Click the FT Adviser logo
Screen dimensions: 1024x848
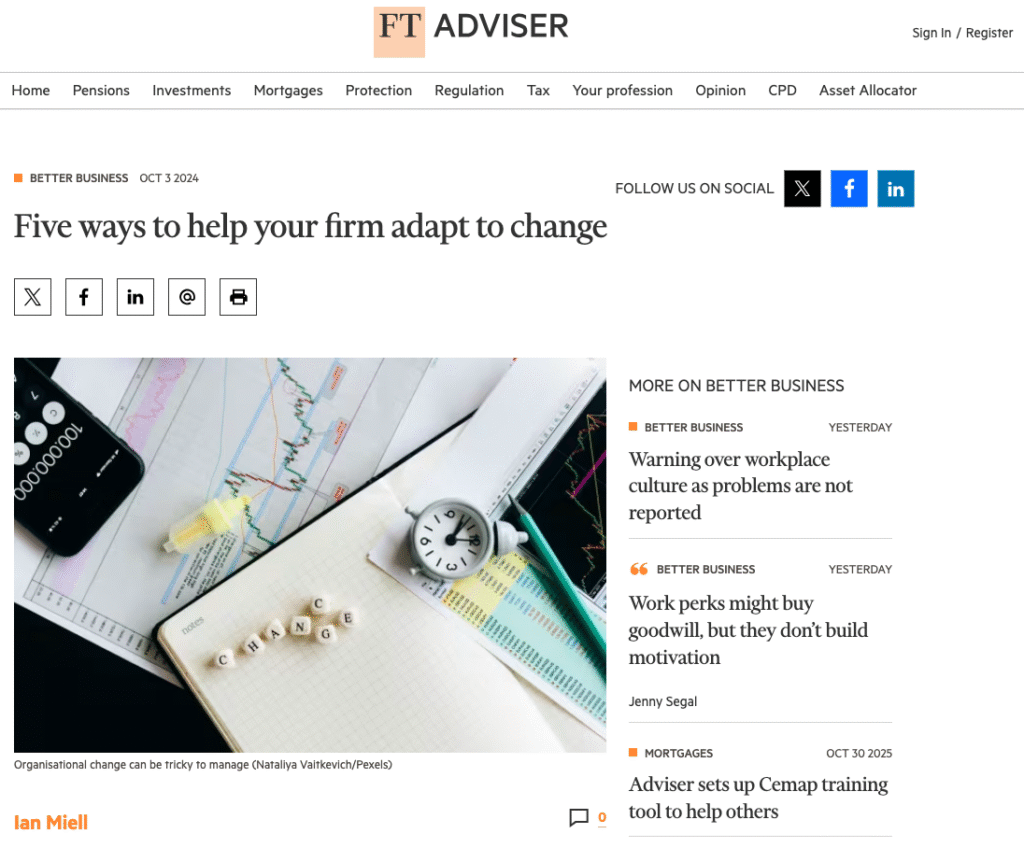coord(472,32)
